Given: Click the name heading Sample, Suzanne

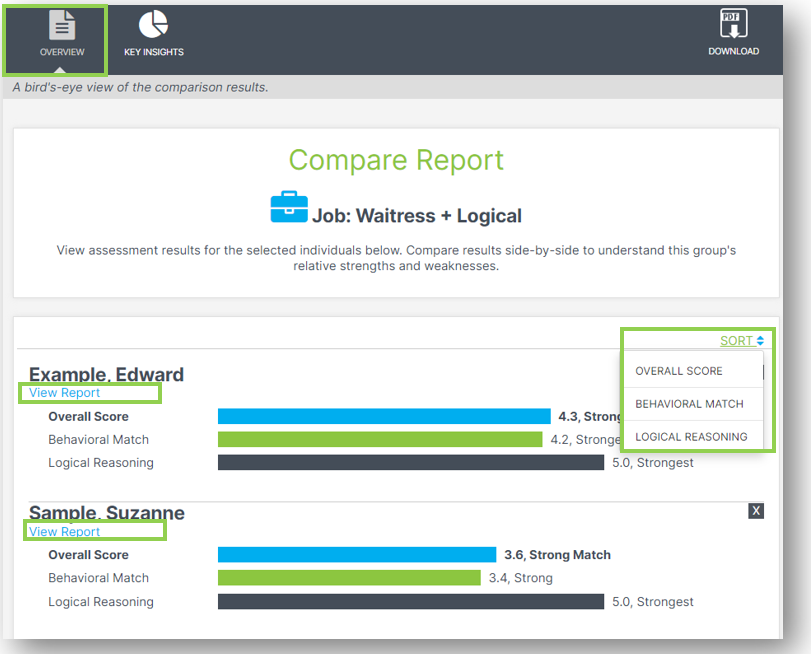Looking at the screenshot, I should (103, 512).
